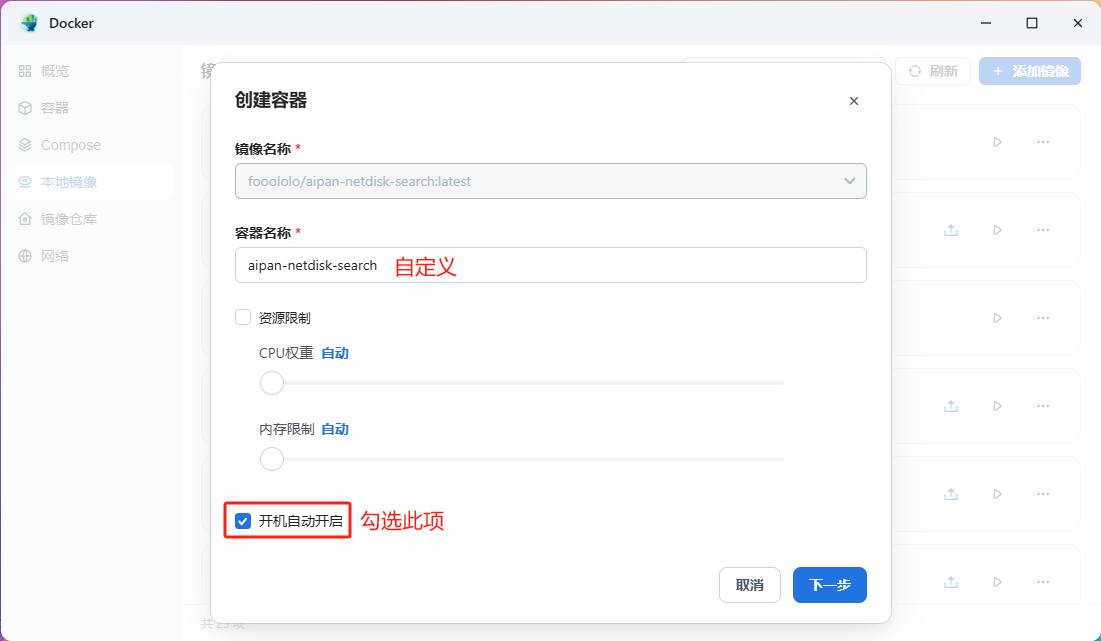The width and height of the screenshot is (1101, 641).
Task: Enable the 资源限制 checkbox
Action: pos(243,317)
